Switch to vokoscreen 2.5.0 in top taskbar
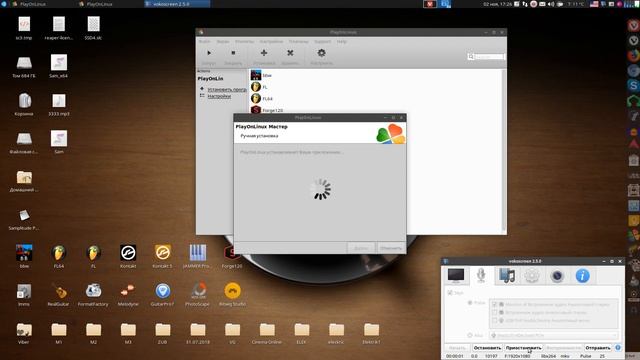This screenshot has width=640, height=360. [x=177, y=4]
